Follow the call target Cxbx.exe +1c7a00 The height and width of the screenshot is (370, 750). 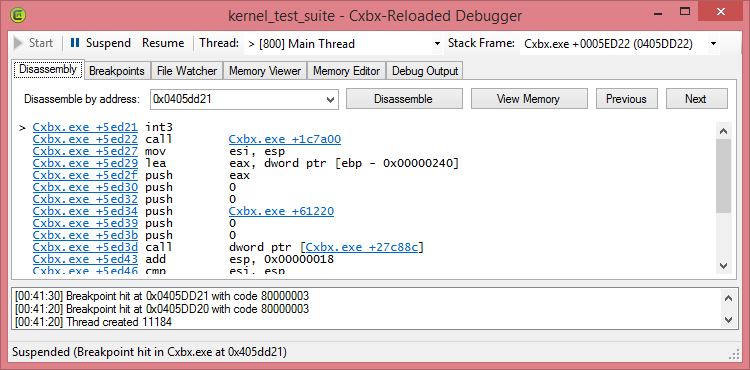coord(285,140)
